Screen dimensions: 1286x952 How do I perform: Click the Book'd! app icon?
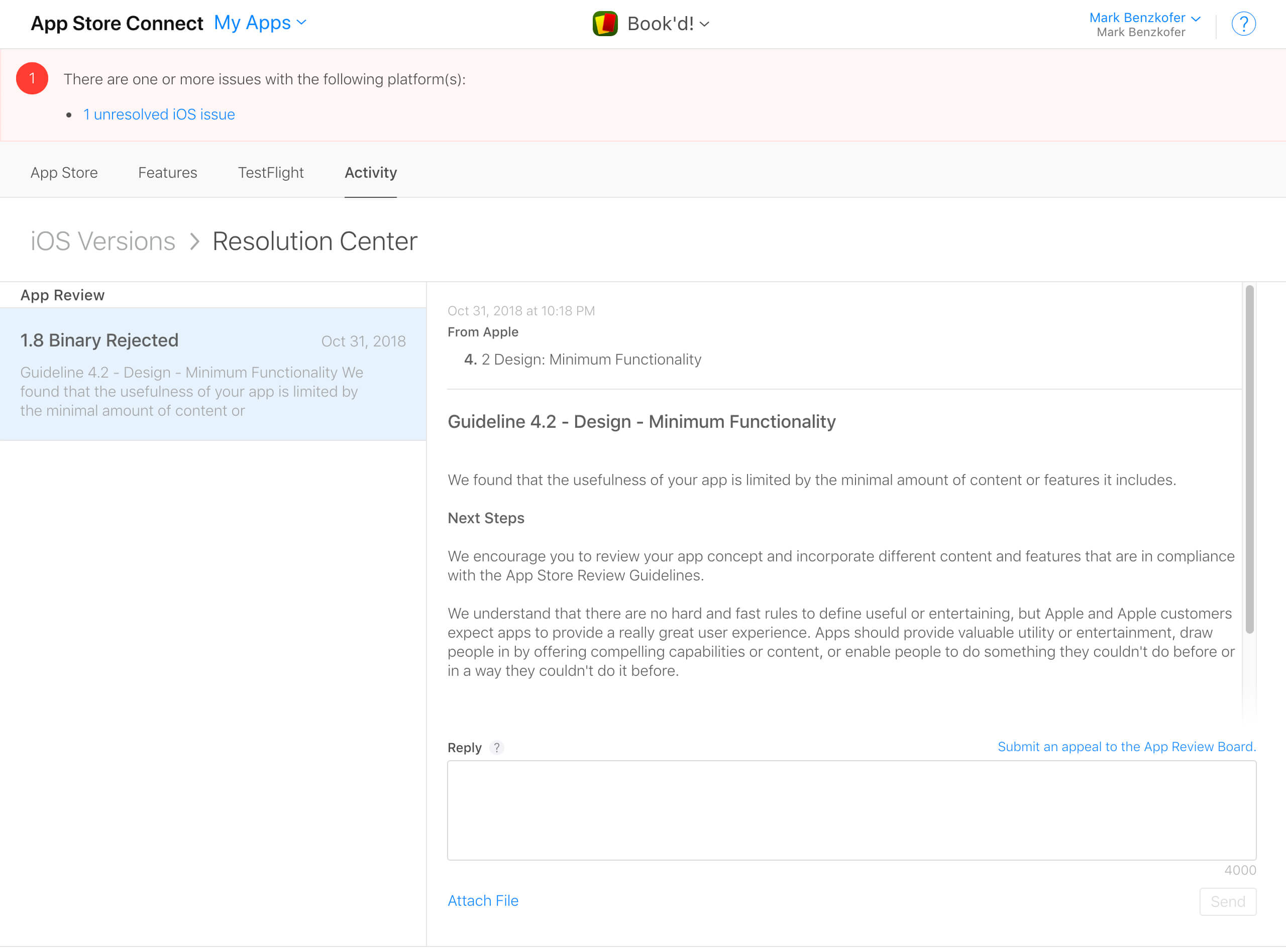[x=605, y=24]
